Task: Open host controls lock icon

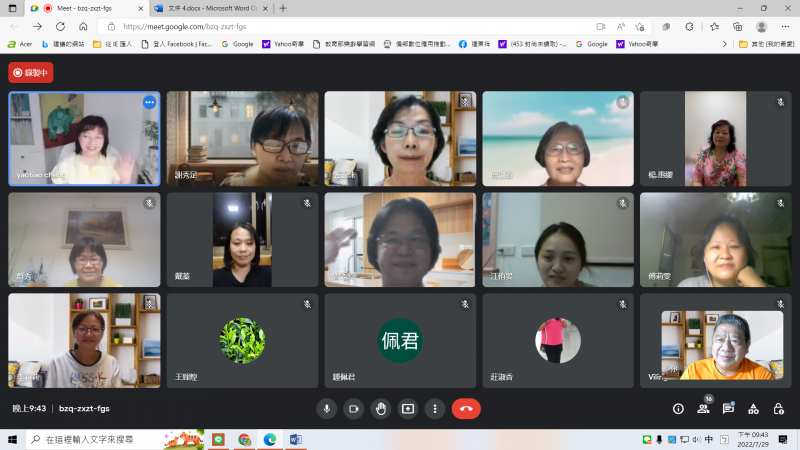Action: click(778, 409)
